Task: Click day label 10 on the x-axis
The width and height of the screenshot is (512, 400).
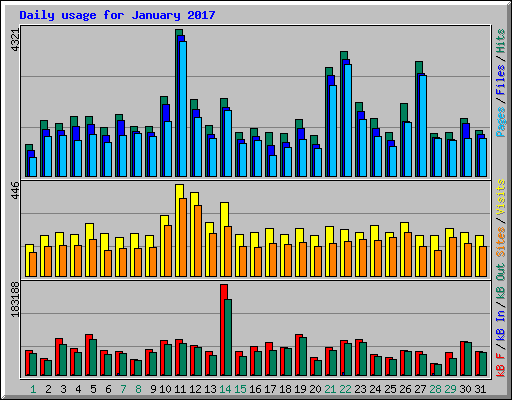Action: click(165, 389)
